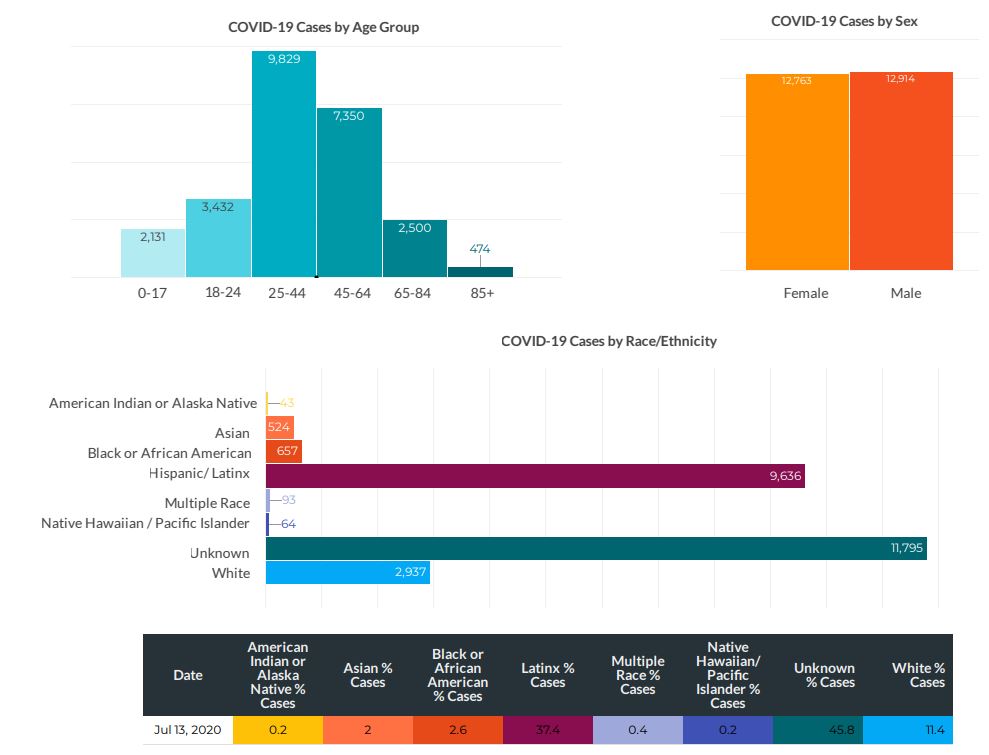Click the Unknown race bar showing 11,795
This screenshot has height=755, width=989.
596,548
